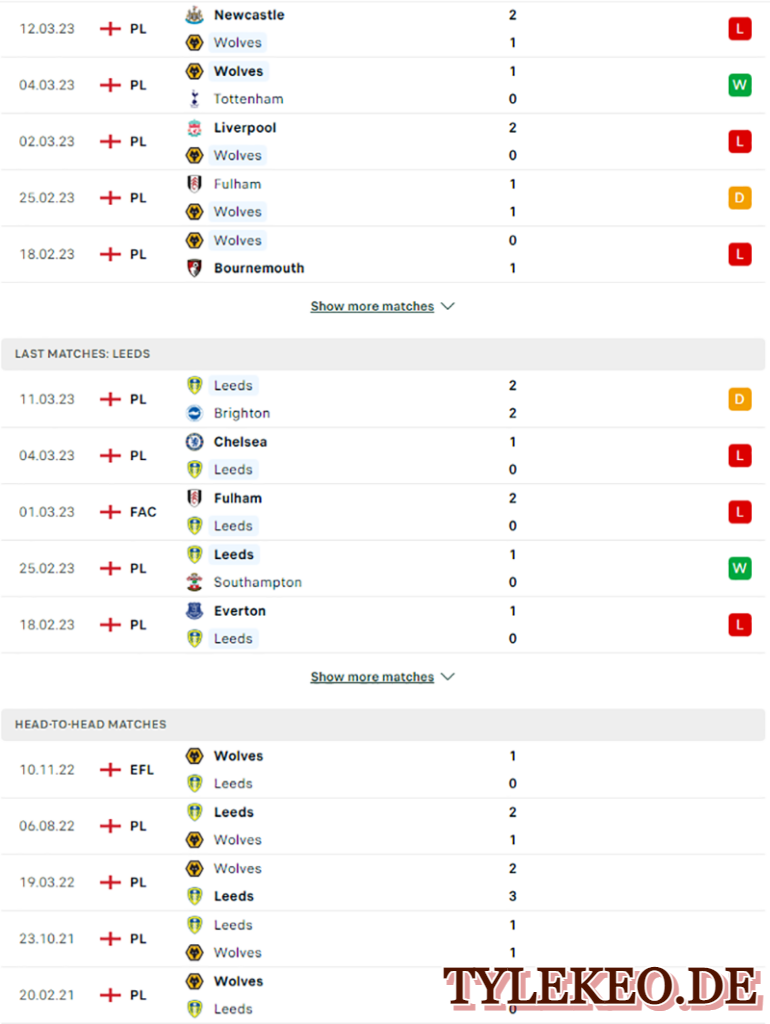Click the orange D badge for Leeds vs Brighton
Image resolution: width=770 pixels, height=1024 pixels.
(740, 399)
